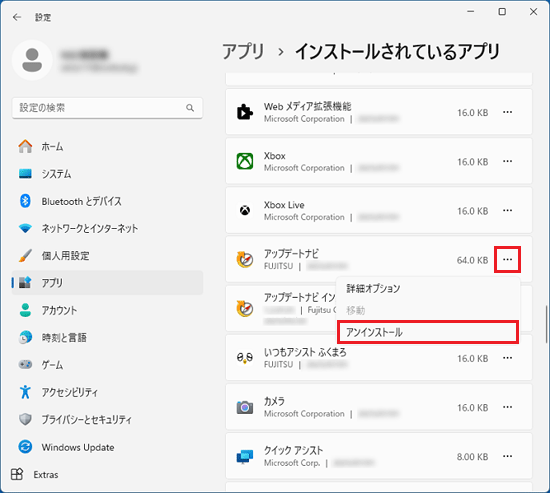Image resolution: width=550 pixels, height=493 pixels.
Task: Click the クイック アシスト app icon
Action: pyautogui.click(x=245, y=457)
